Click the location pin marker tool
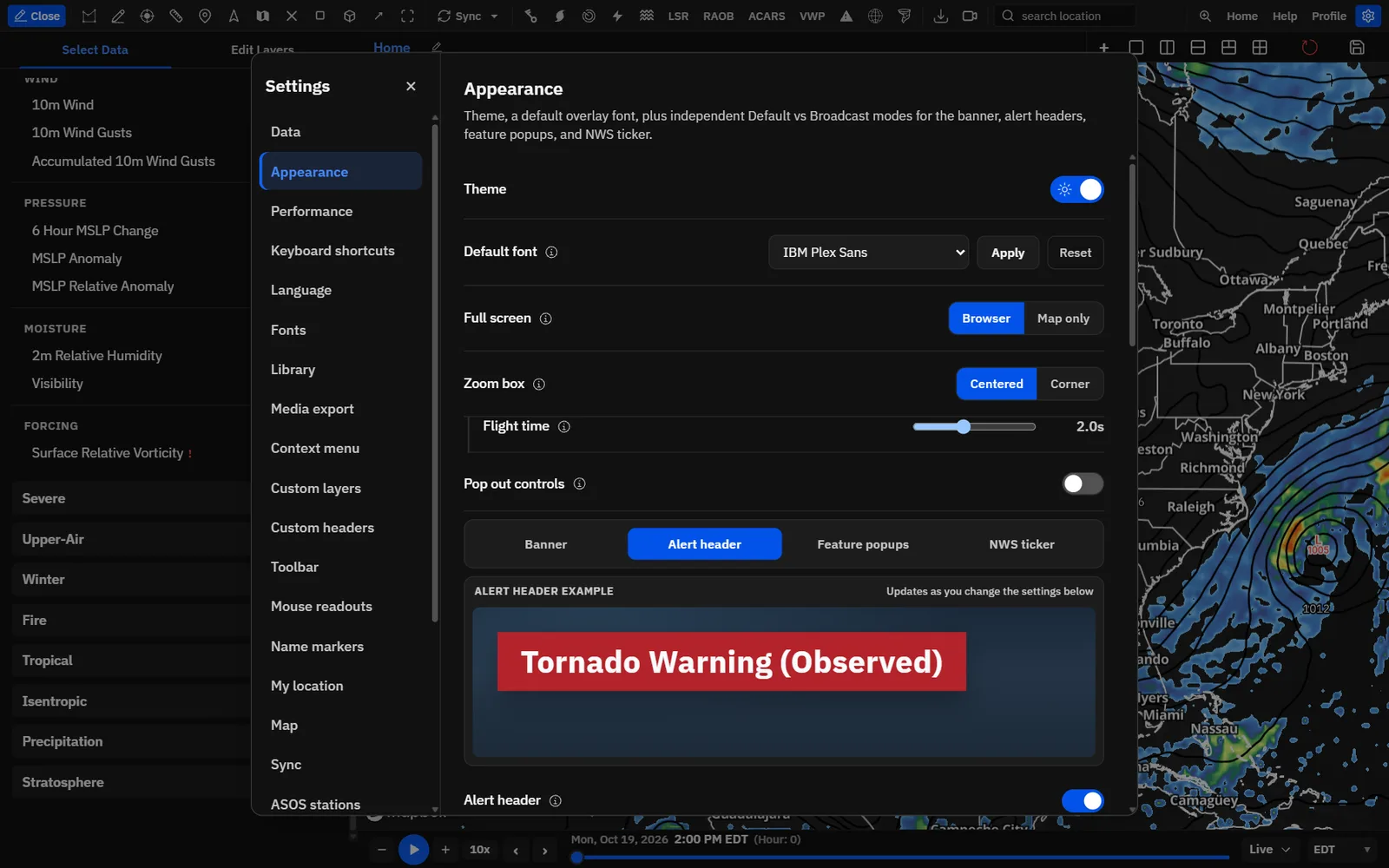Viewport: 1389px width, 868px height. (x=205, y=16)
